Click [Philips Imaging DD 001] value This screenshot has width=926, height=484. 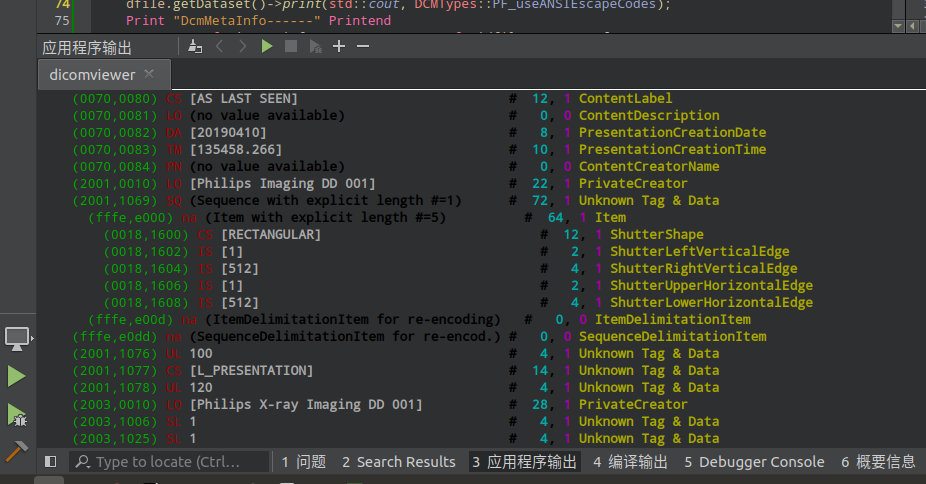point(282,184)
